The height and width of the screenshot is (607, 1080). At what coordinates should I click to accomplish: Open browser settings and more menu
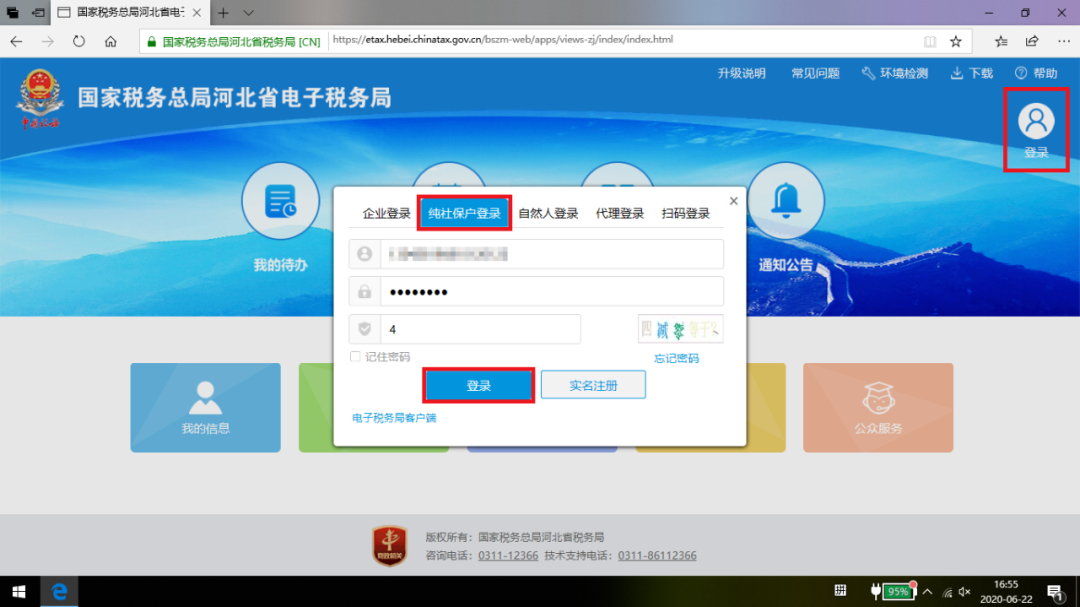(x=1063, y=41)
